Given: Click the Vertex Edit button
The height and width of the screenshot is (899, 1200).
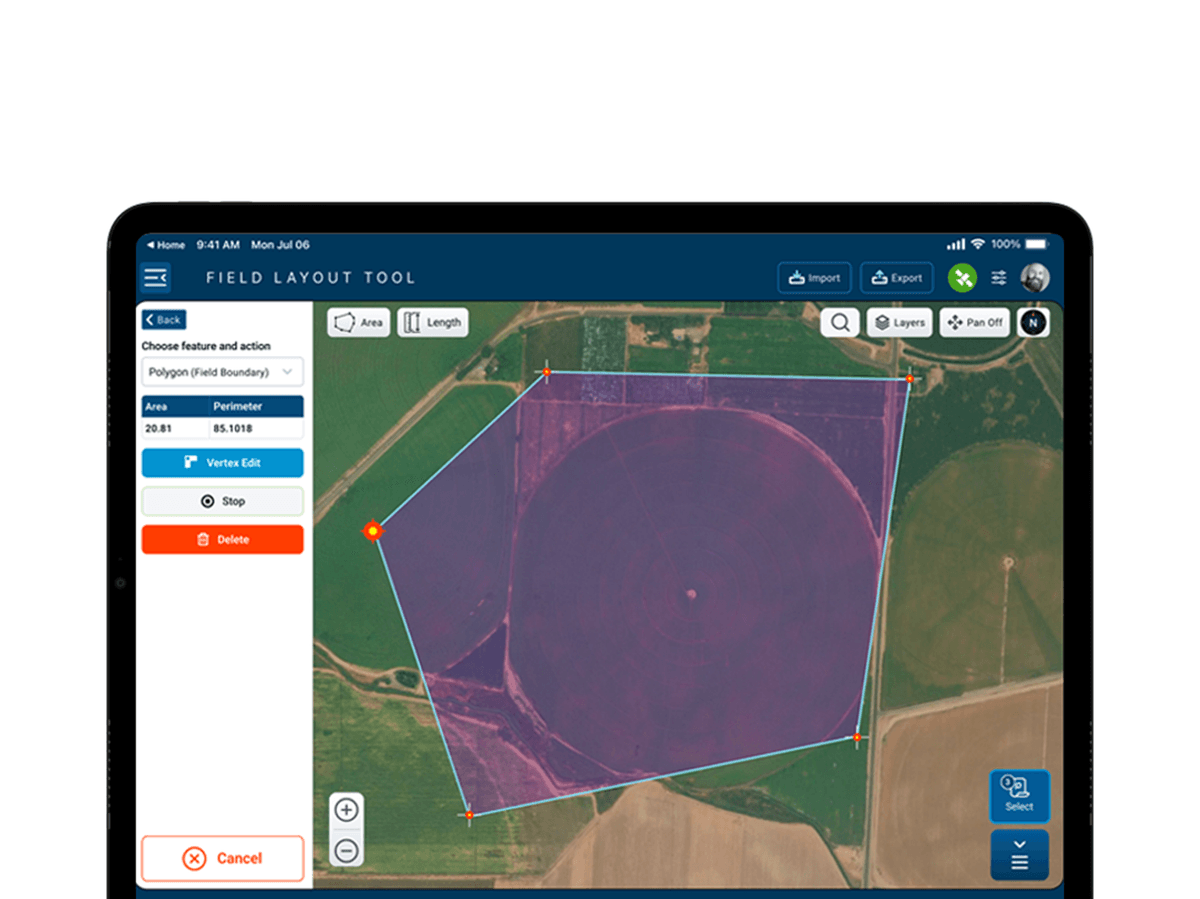Looking at the screenshot, I should [x=222, y=463].
